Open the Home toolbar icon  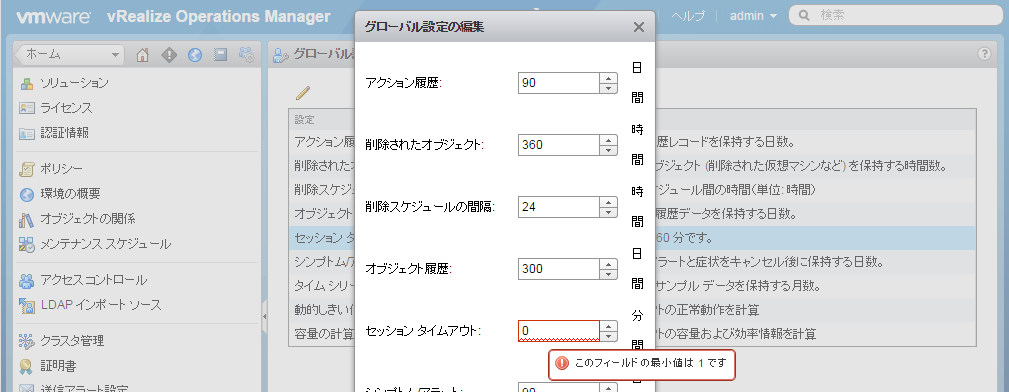pos(143,55)
